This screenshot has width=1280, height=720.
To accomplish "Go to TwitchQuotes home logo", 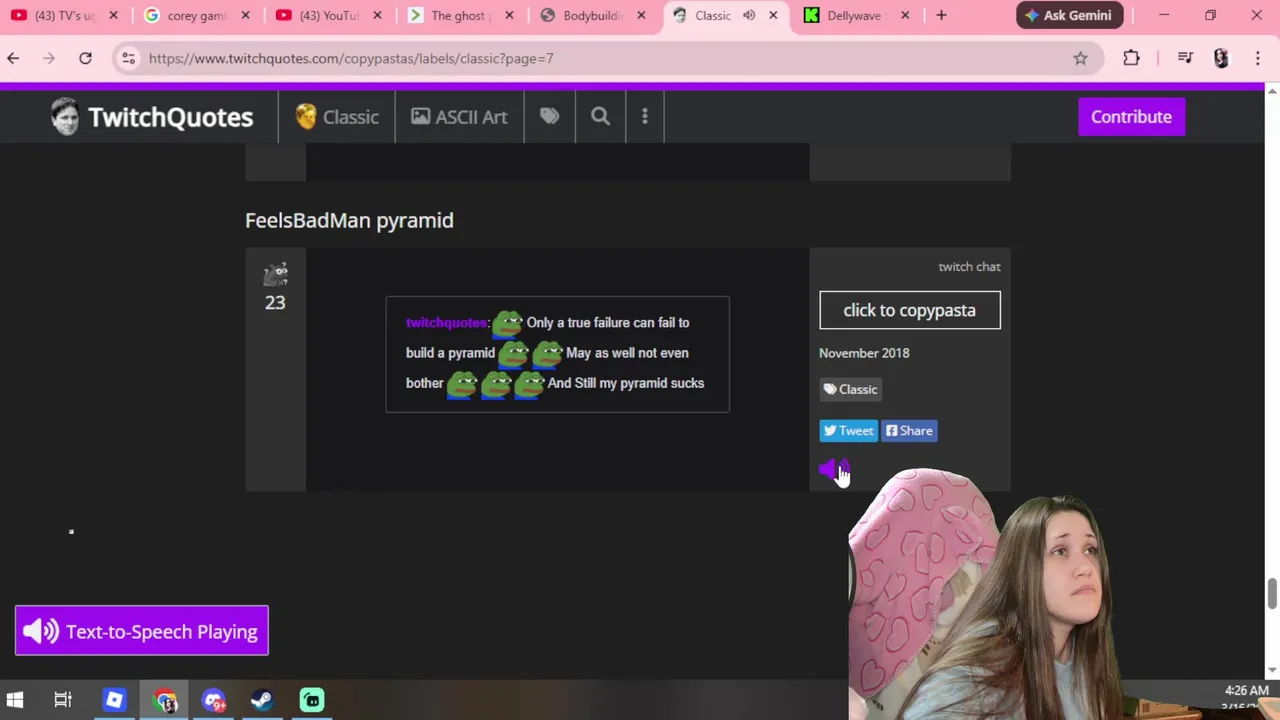I will coord(152,117).
